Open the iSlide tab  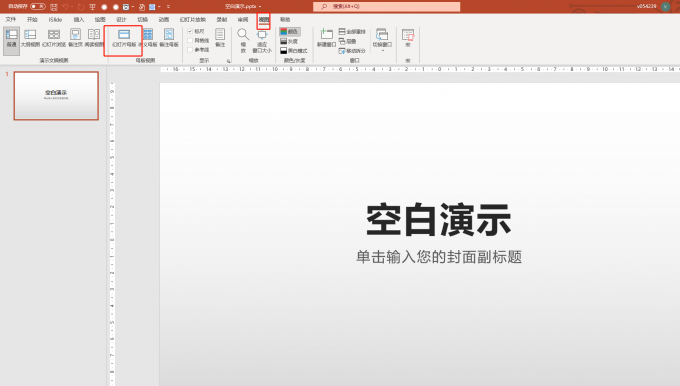tap(55, 20)
